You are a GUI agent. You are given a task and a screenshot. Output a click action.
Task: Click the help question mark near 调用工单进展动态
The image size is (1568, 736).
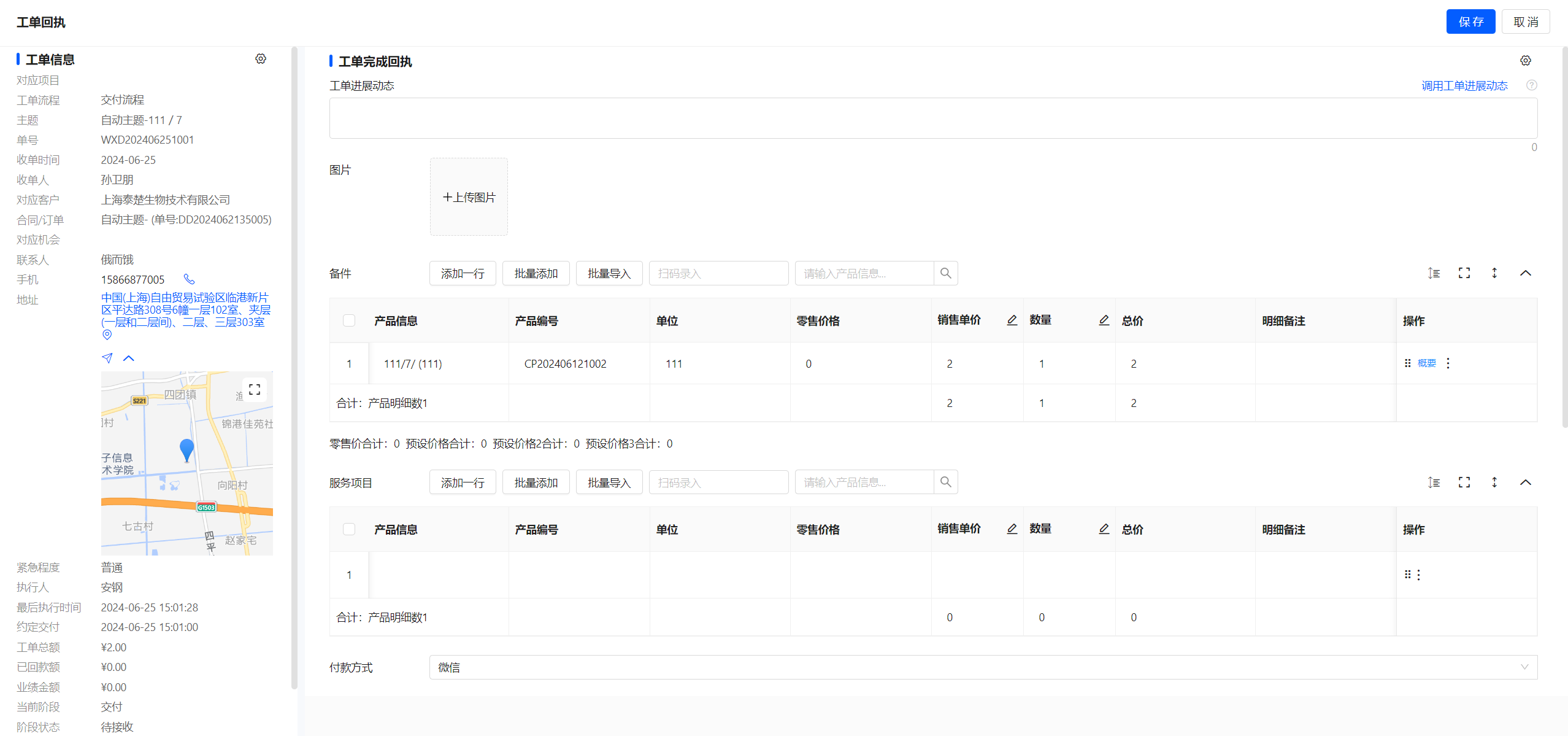point(1532,85)
